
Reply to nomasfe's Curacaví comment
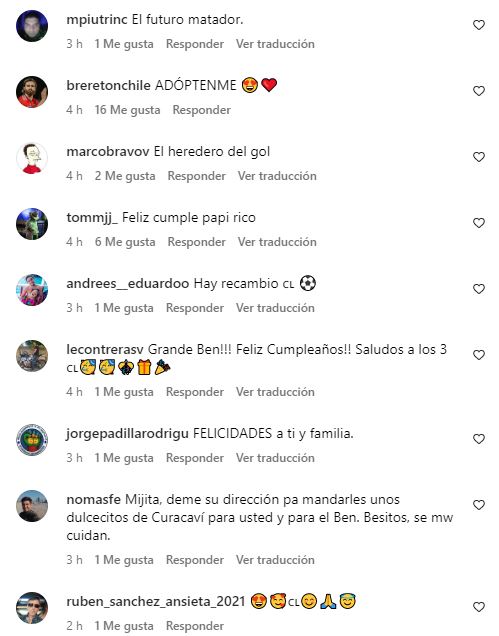tap(195, 560)
